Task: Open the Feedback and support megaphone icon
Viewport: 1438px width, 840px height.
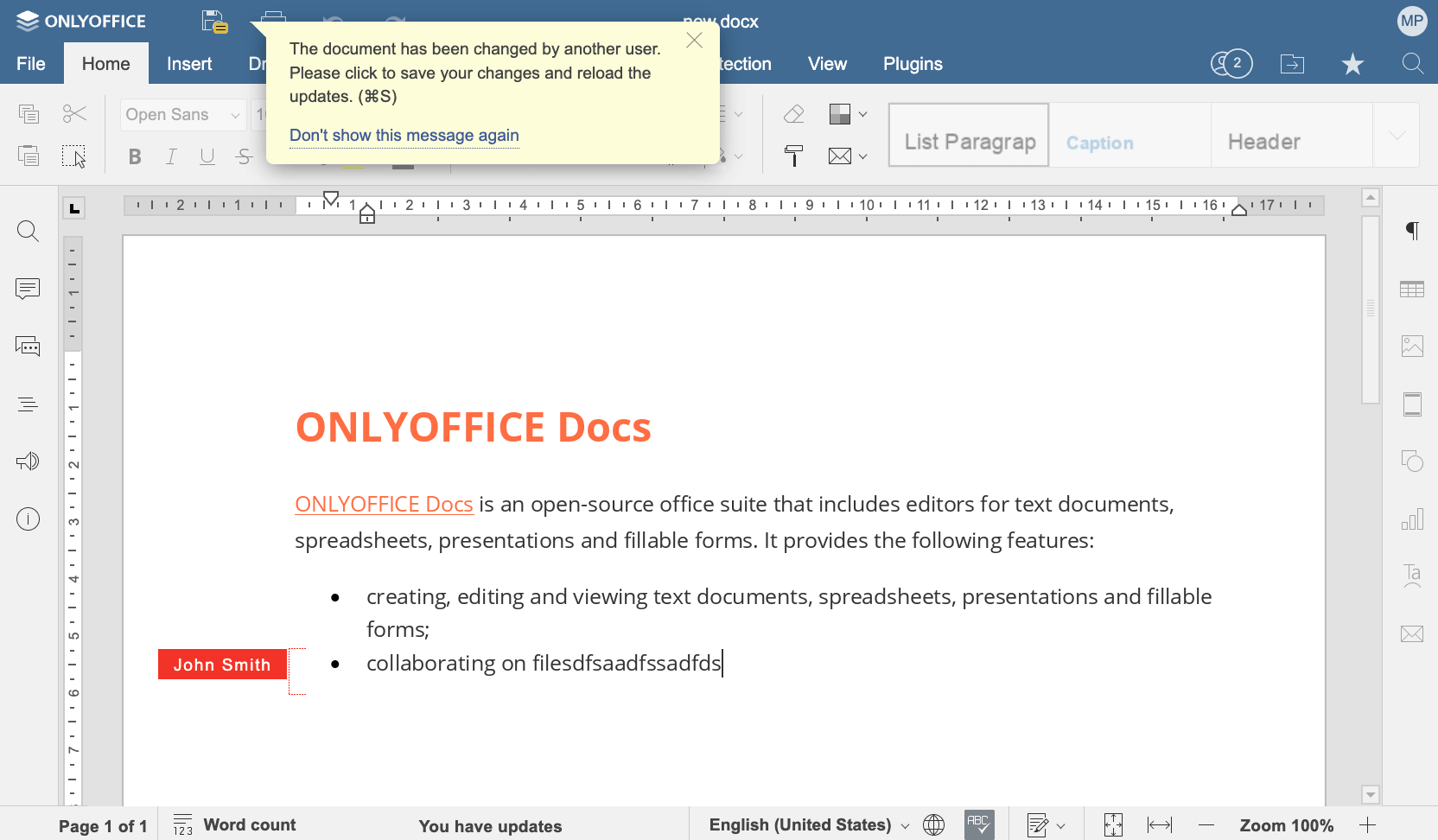Action: pos(28,461)
